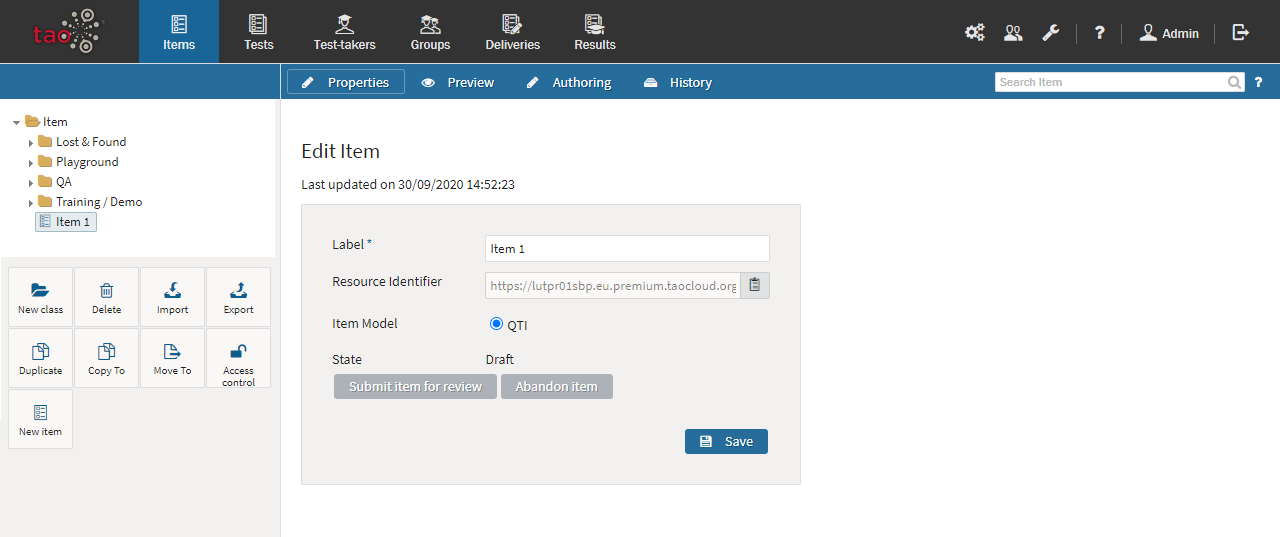Collapse the root Item folder
The width and height of the screenshot is (1280, 537).
(17, 122)
